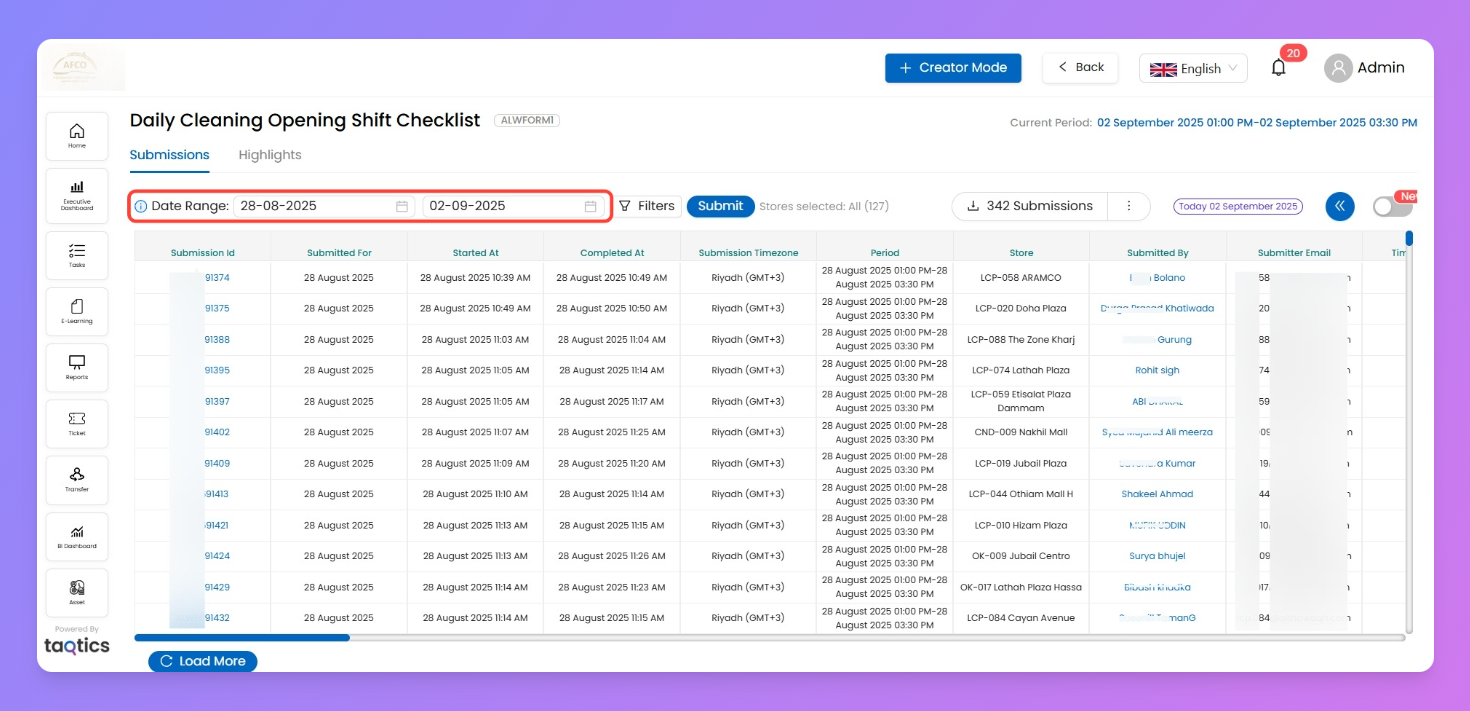
Task: Open the start date calendar icon
Action: click(x=402, y=206)
